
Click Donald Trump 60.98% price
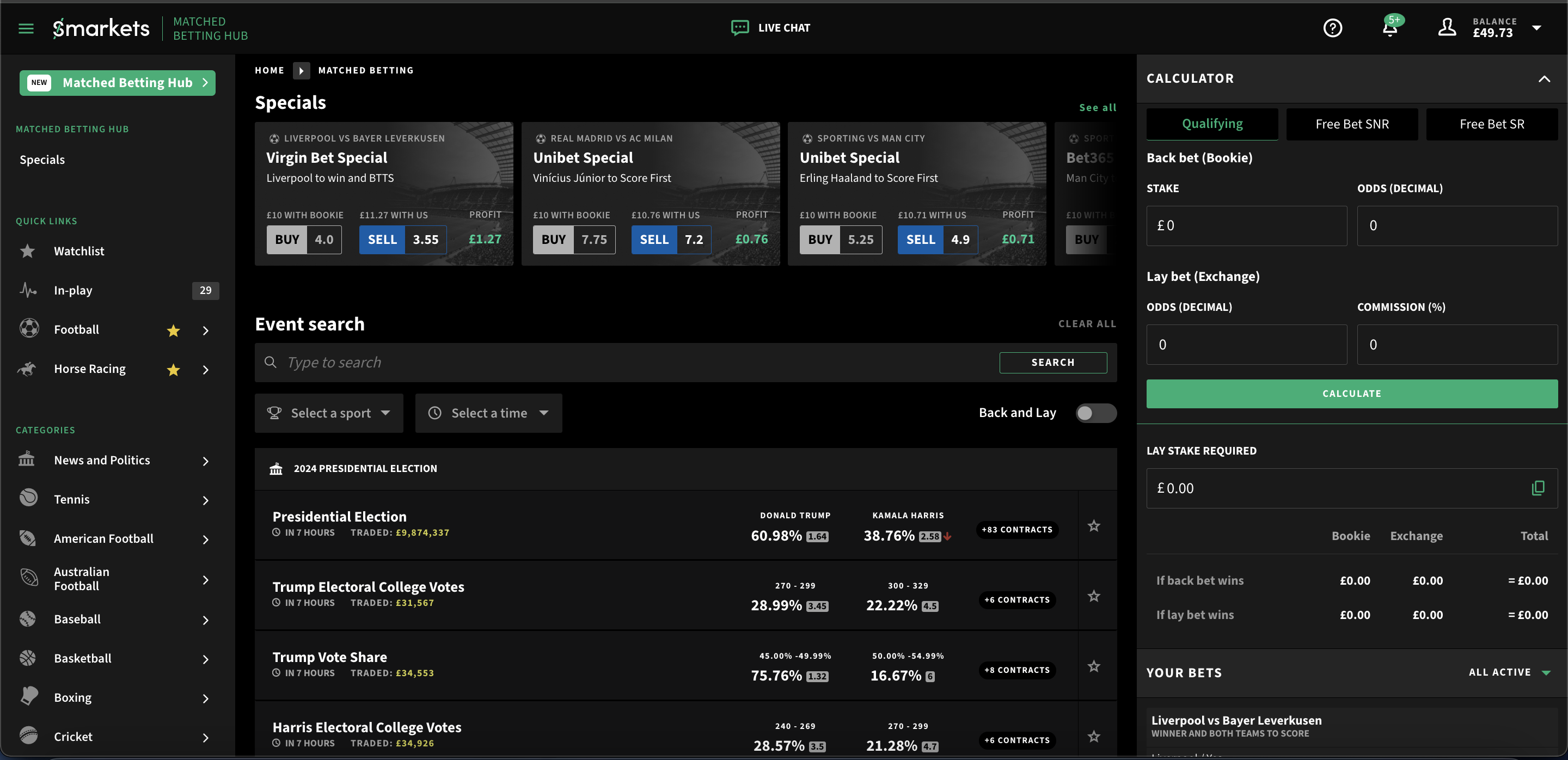tap(789, 536)
